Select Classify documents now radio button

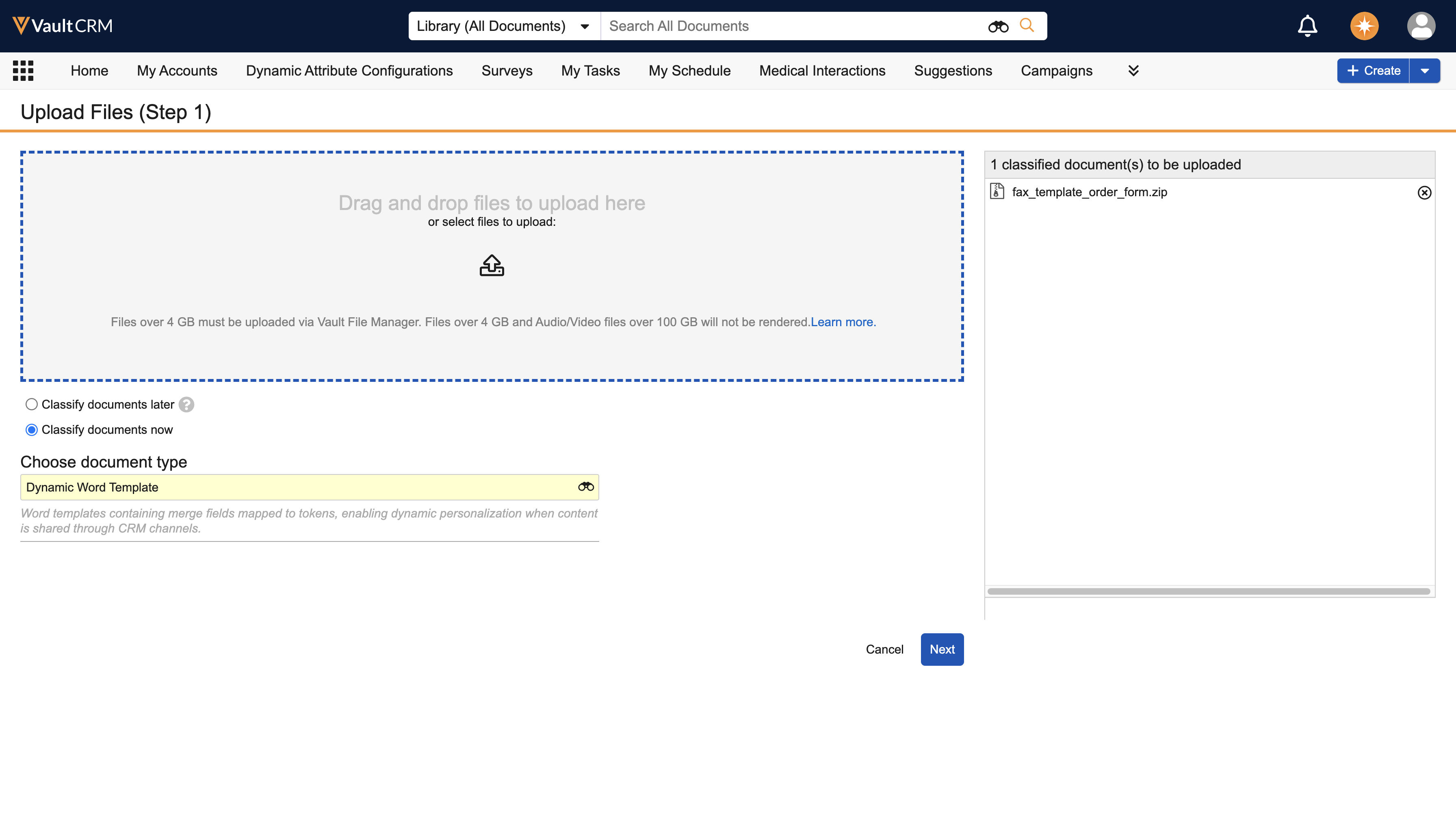click(x=32, y=430)
